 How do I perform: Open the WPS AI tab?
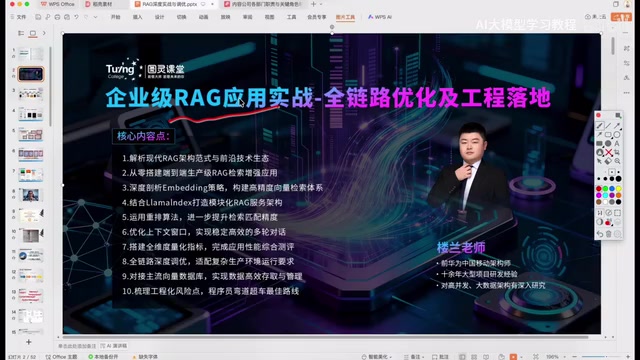(x=380, y=17)
